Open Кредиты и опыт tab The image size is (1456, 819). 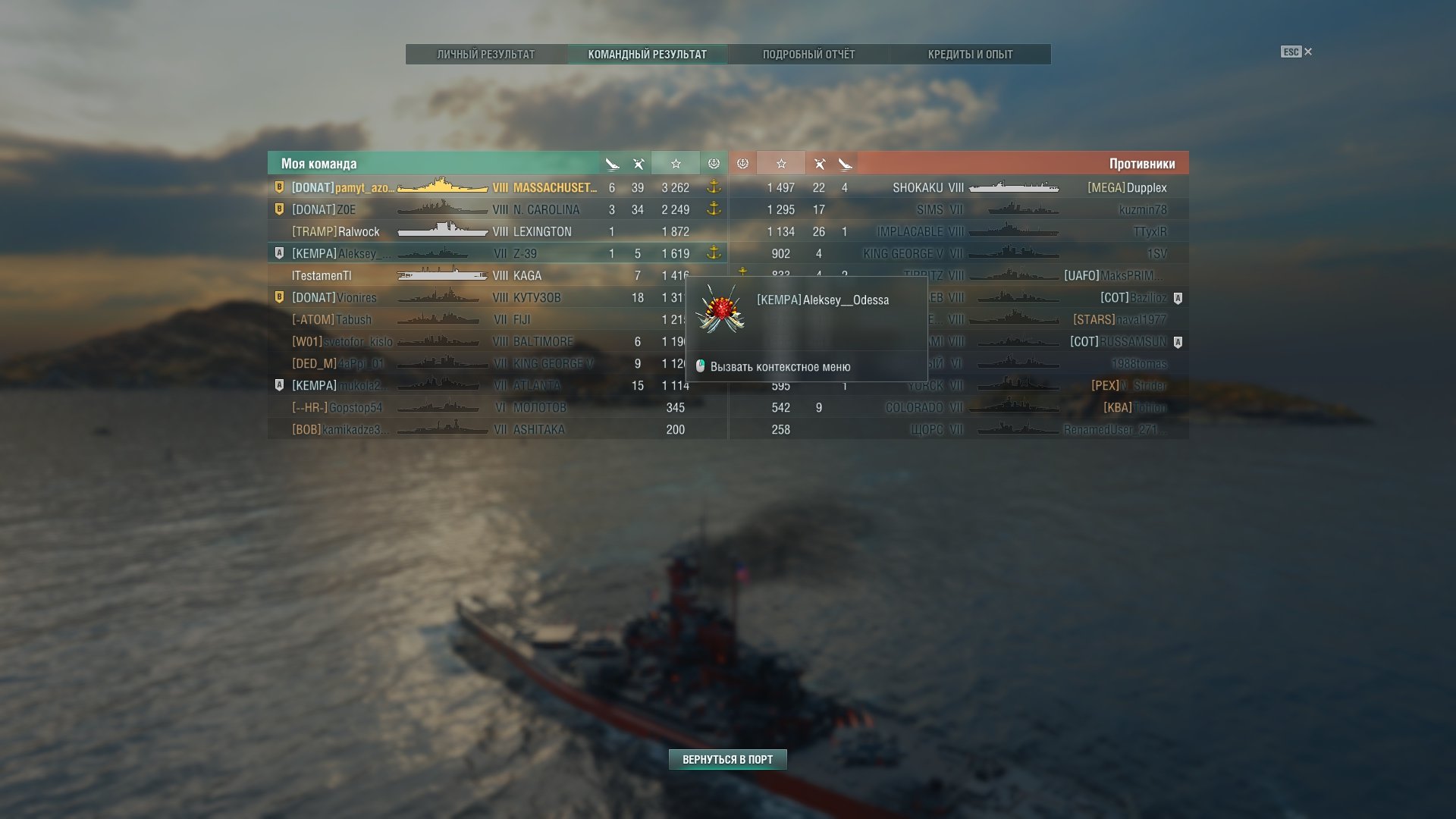point(971,55)
